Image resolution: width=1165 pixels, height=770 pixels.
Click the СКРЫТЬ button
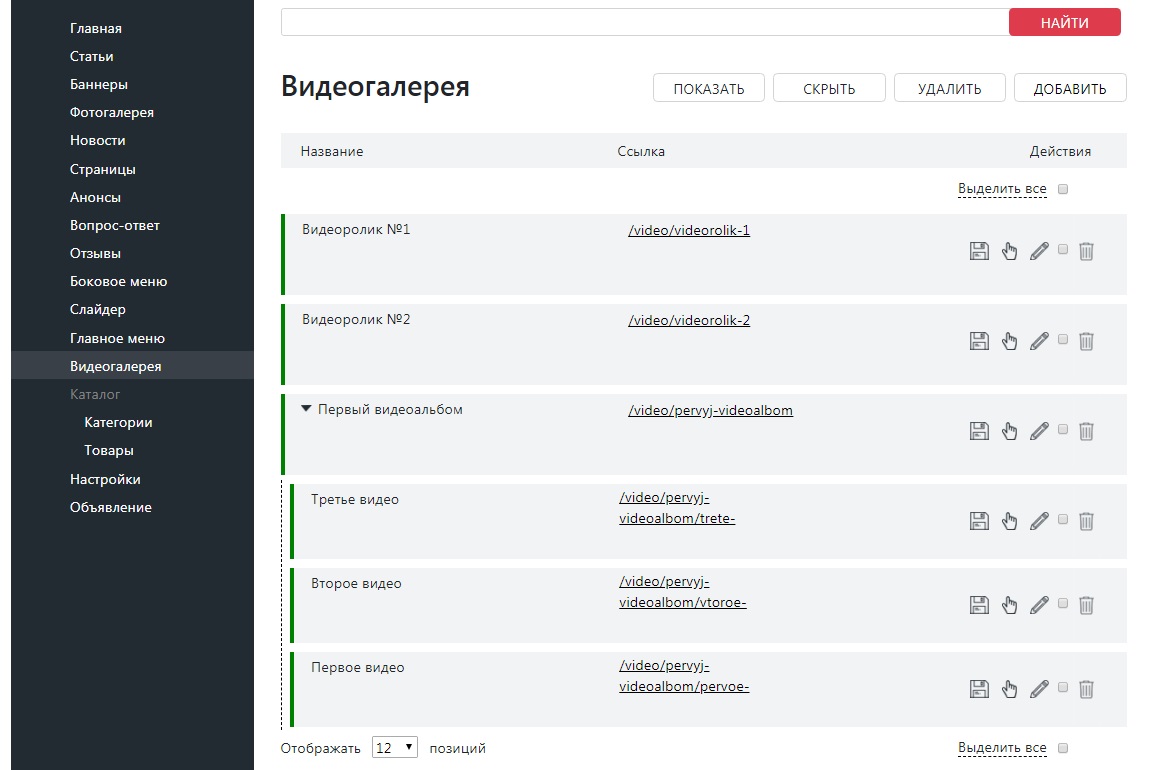829,88
